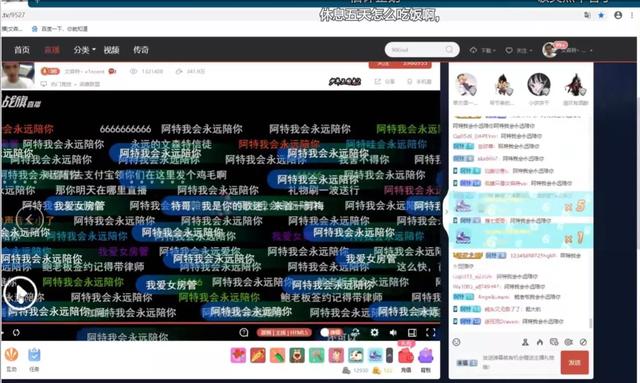Click the user/person icon above chat input
The width and height of the screenshot is (640, 383).
525,342
